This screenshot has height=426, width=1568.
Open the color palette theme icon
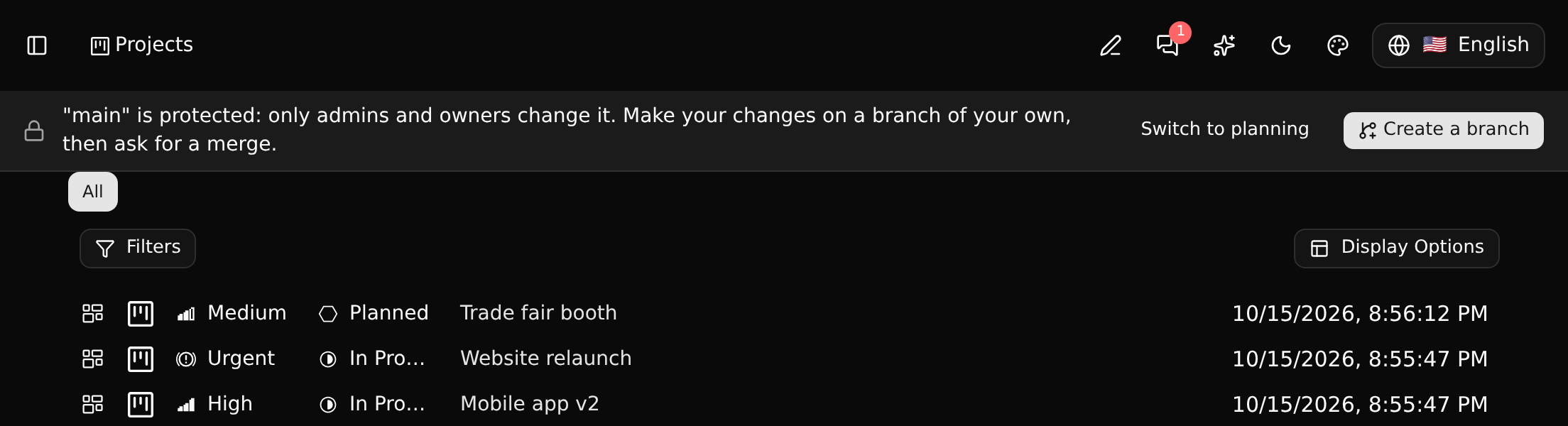click(x=1338, y=45)
